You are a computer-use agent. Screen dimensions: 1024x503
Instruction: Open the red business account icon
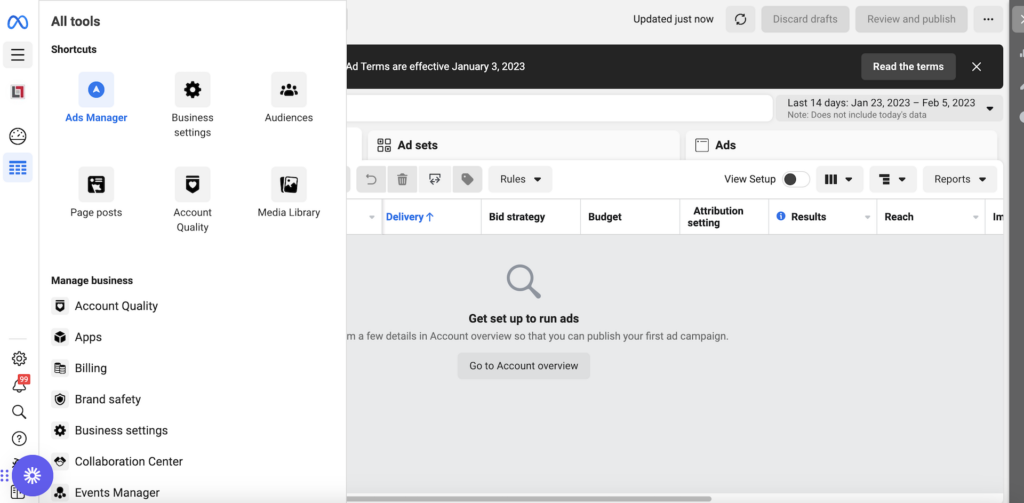pyautogui.click(x=18, y=92)
